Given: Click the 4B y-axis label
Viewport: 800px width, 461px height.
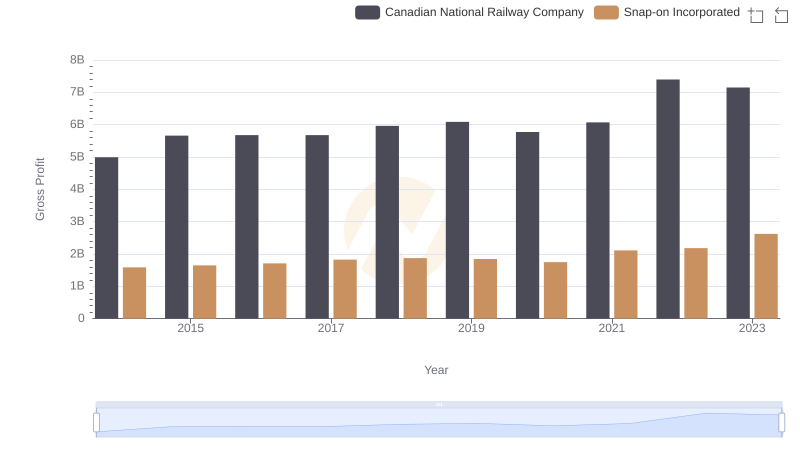Looking at the screenshot, I should tap(78, 189).
